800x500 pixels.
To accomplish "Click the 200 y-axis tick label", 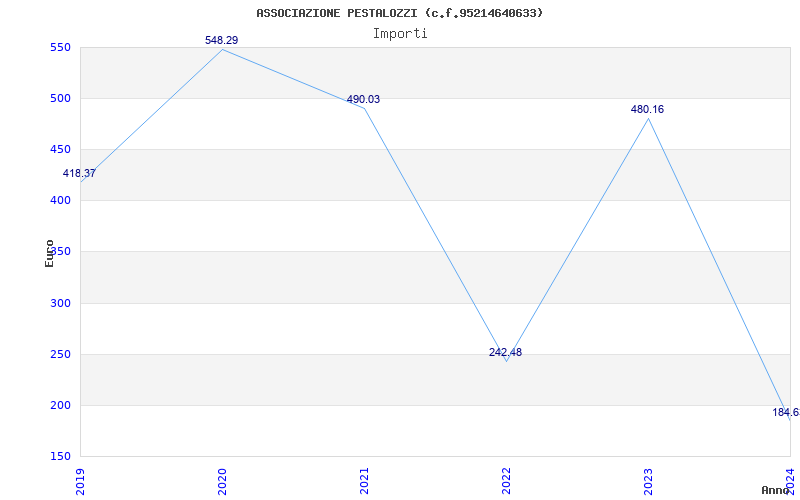I will 60,406.
